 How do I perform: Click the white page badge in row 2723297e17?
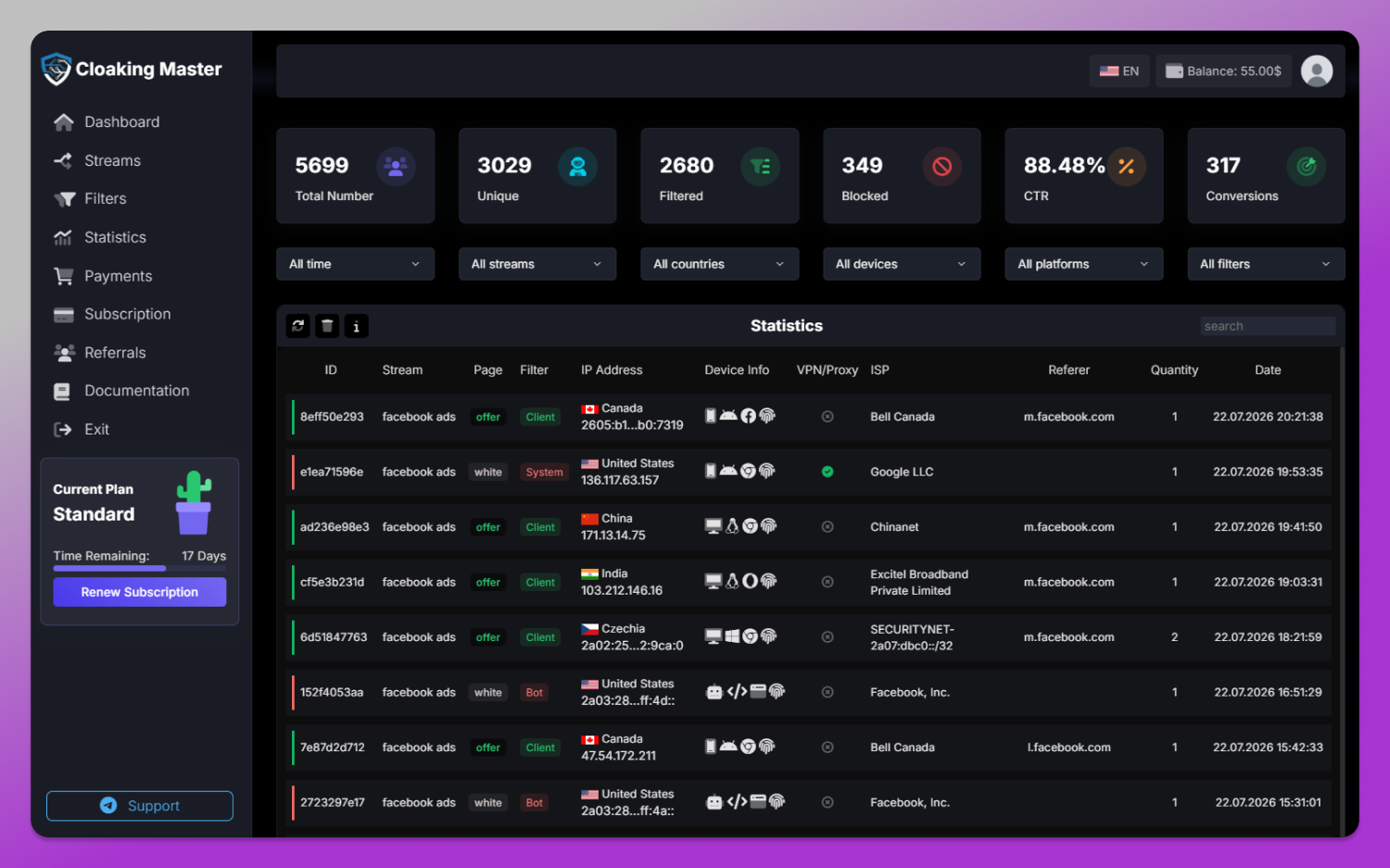pyautogui.click(x=488, y=803)
